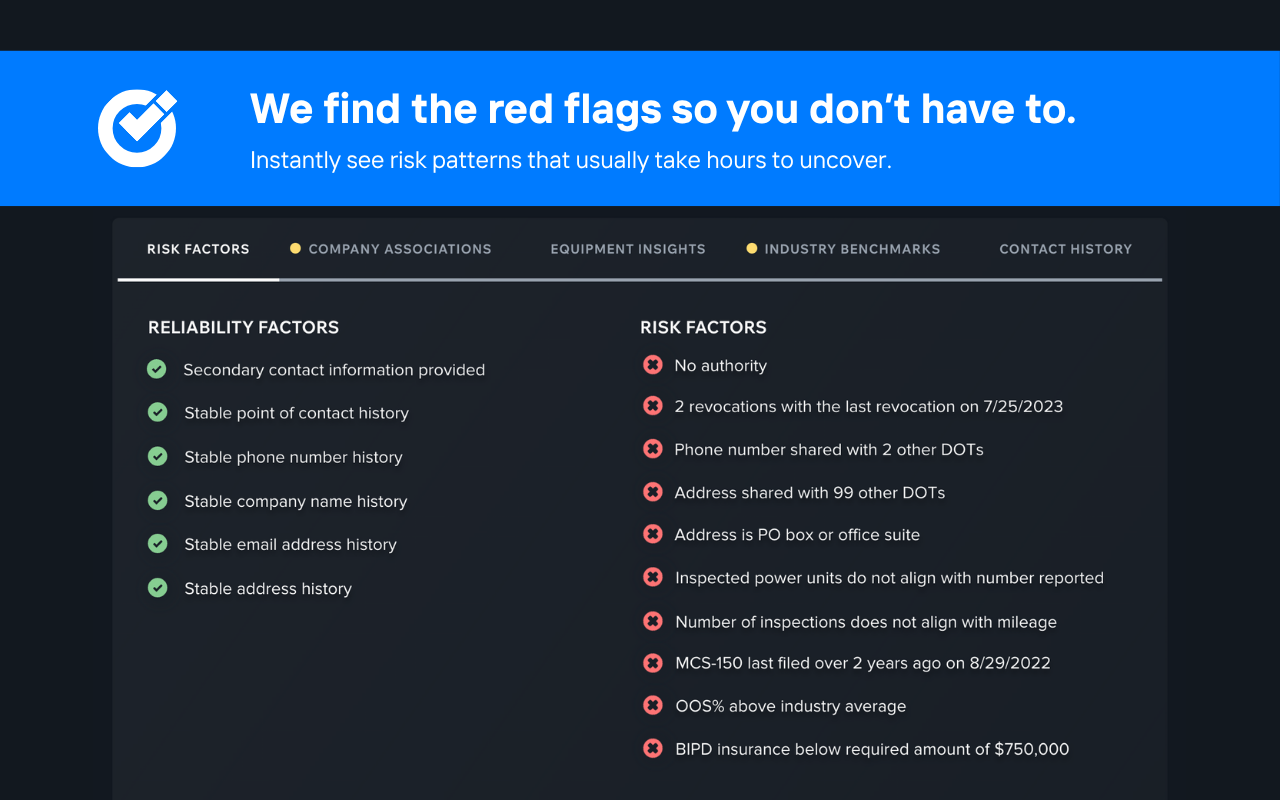This screenshot has height=800, width=1280.
Task: Click red X icon beside No authority
Action: tap(653, 365)
